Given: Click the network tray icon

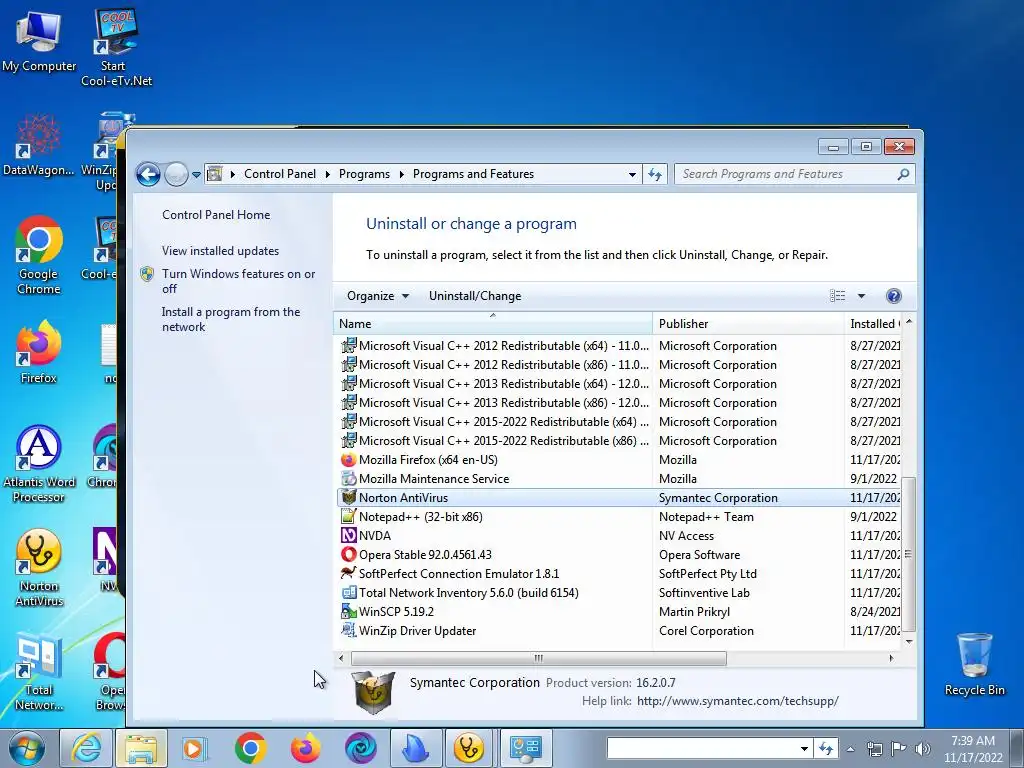Looking at the screenshot, I should [874, 748].
